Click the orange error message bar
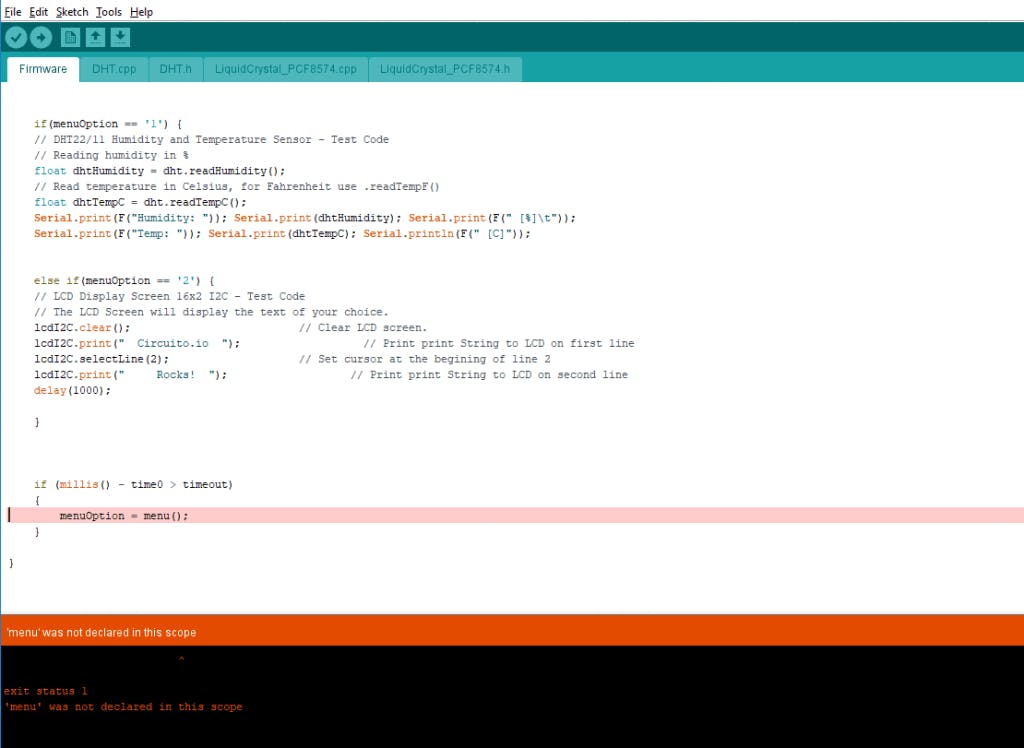Viewport: 1024px width, 748px height. tap(512, 632)
